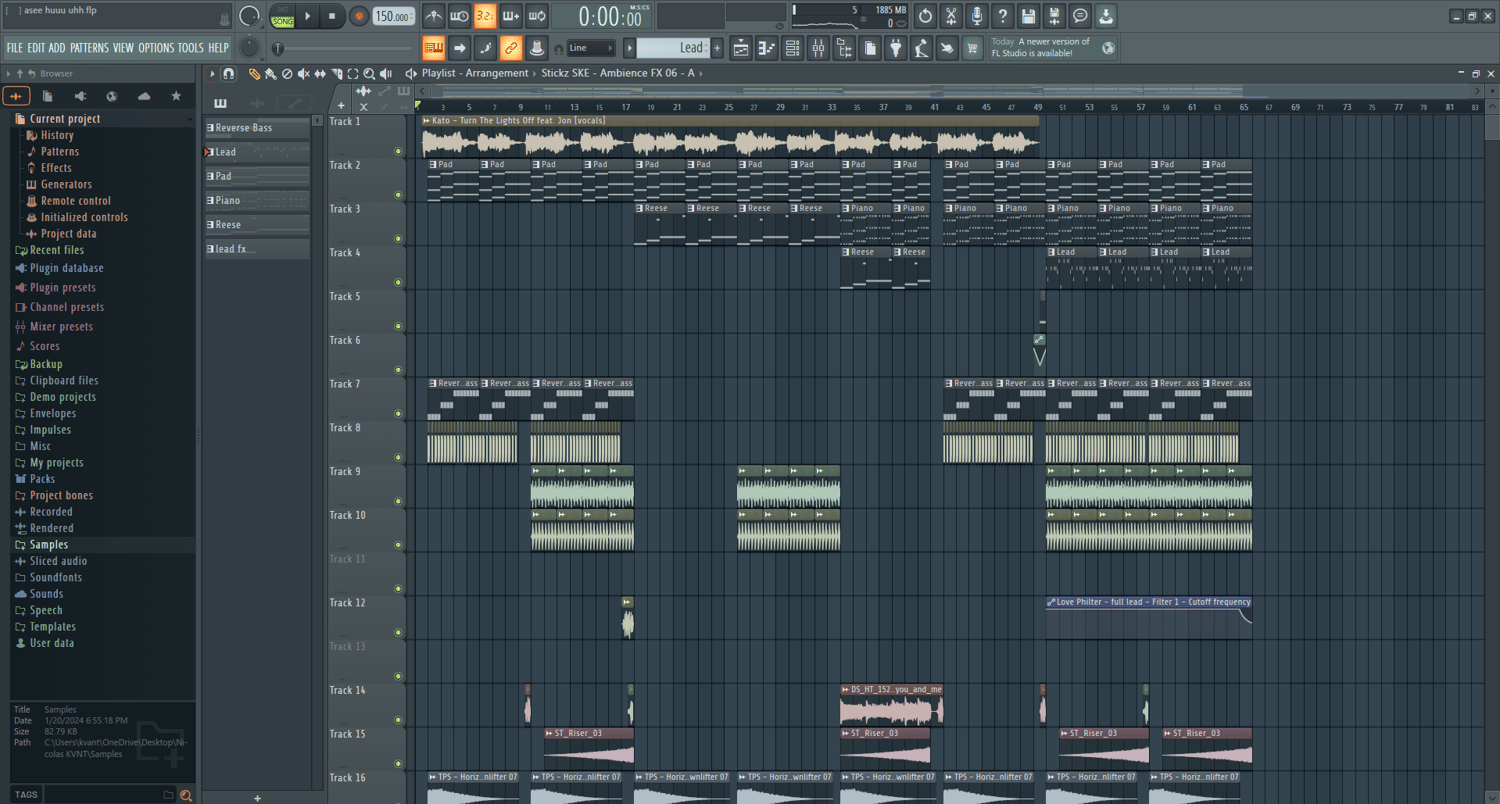Select the Zoom tool in Playlist

(x=369, y=74)
